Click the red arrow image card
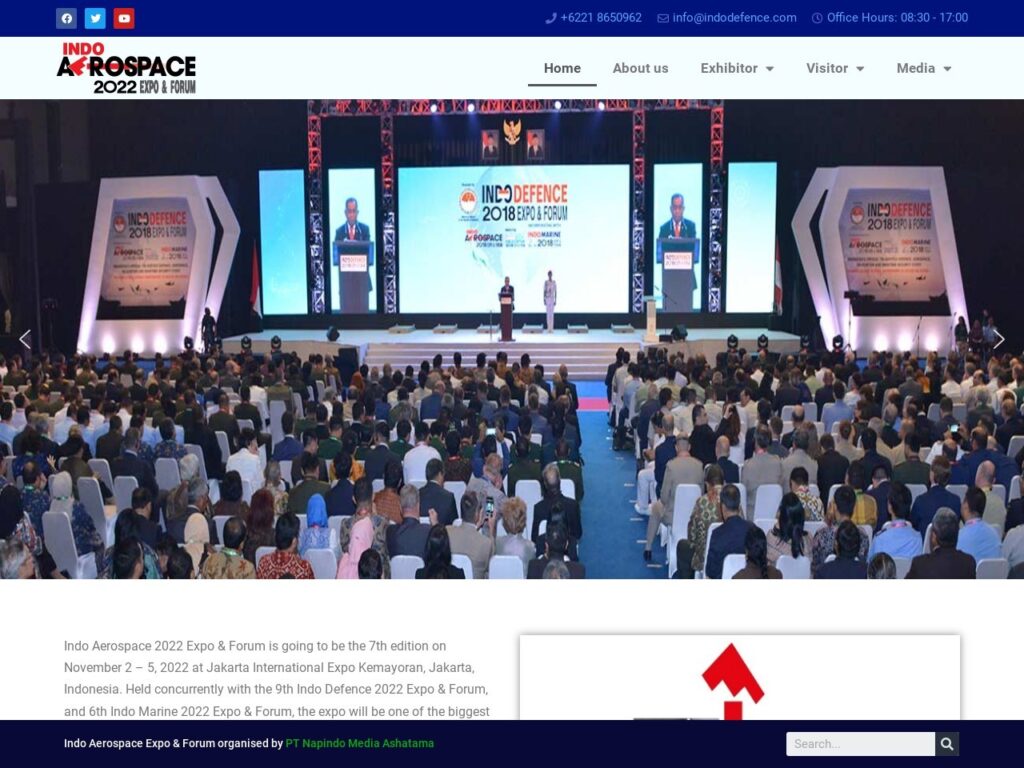The height and width of the screenshot is (768, 1024). 740,678
